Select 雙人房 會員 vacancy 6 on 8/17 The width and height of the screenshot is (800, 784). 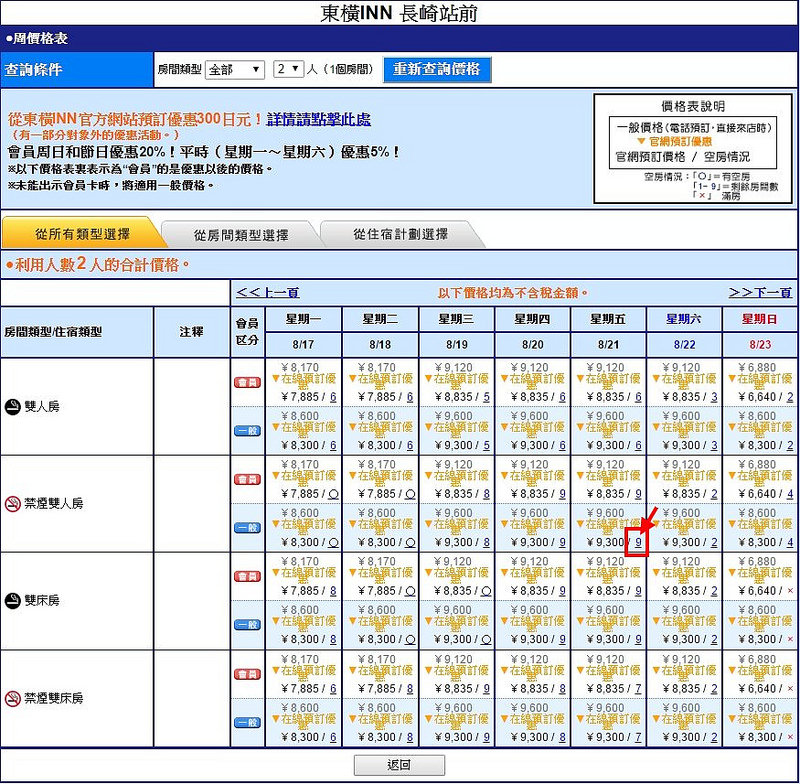click(333, 397)
